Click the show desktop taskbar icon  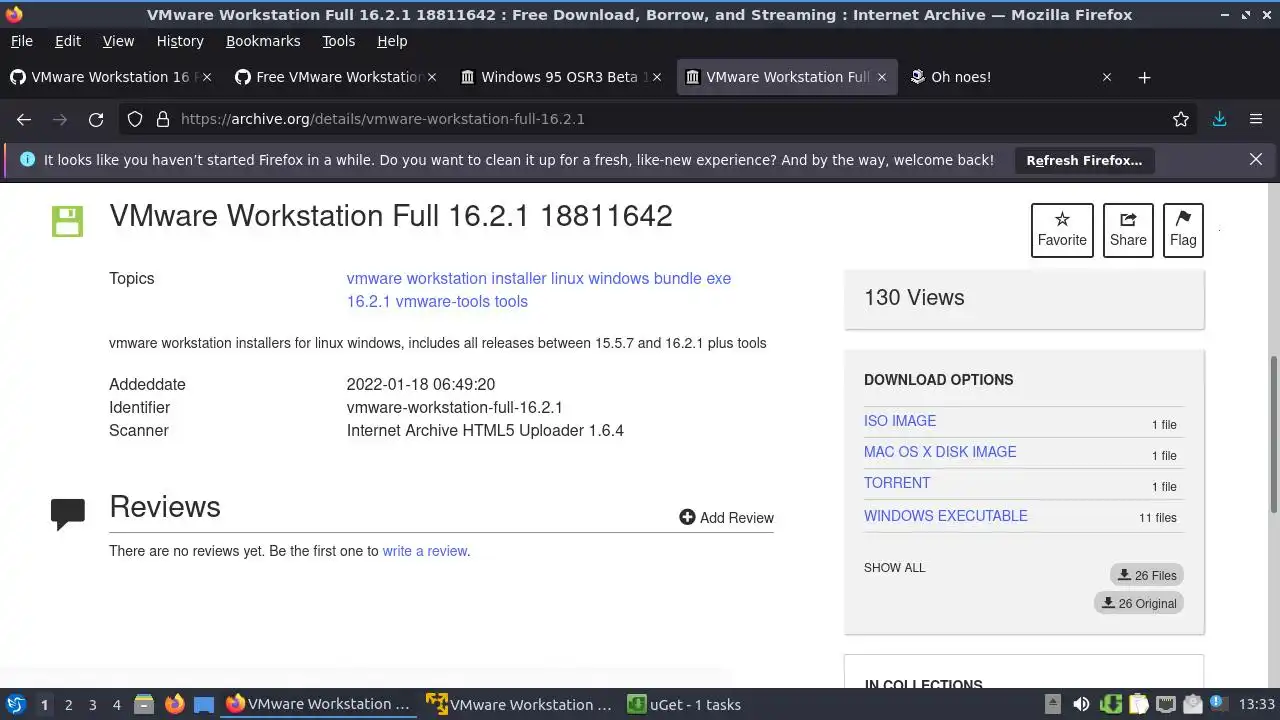(204, 705)
